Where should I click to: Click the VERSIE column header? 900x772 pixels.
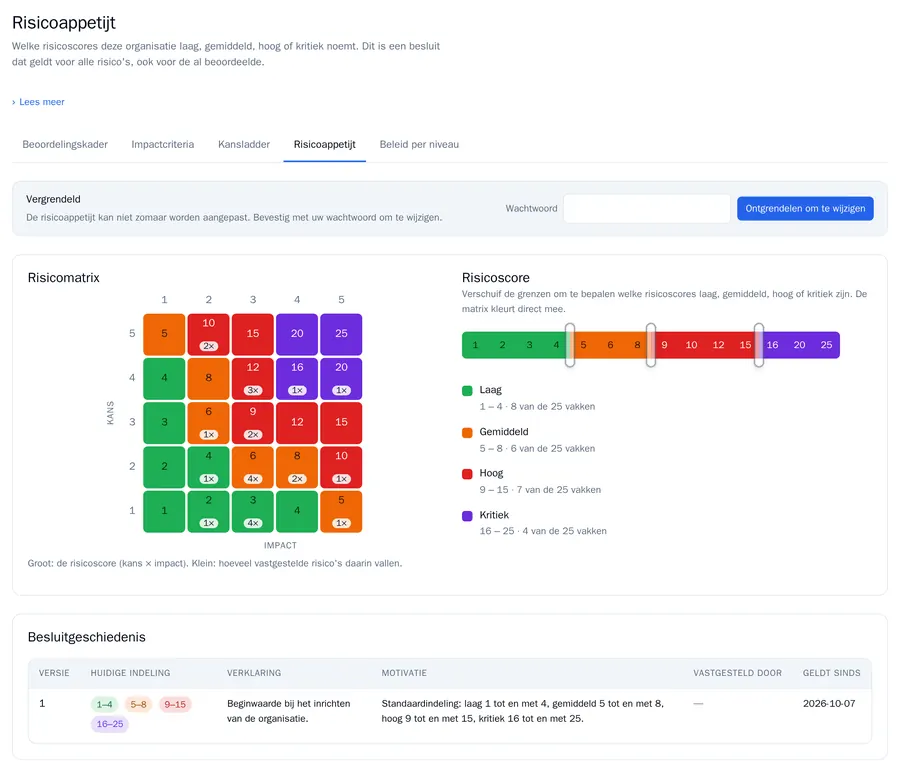click(54, 673)
